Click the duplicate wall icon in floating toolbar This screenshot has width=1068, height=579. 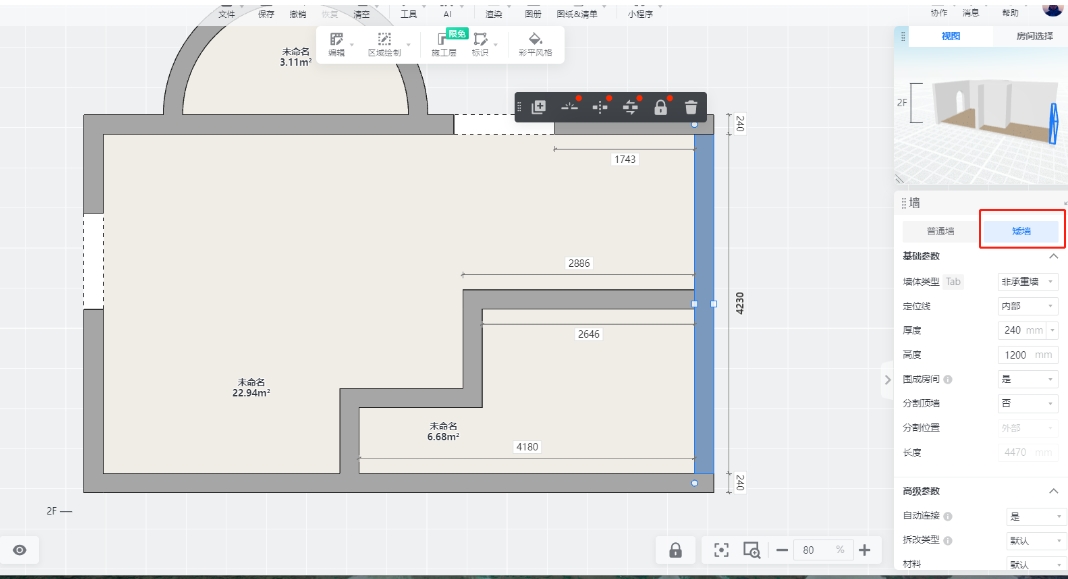point(539,107)
